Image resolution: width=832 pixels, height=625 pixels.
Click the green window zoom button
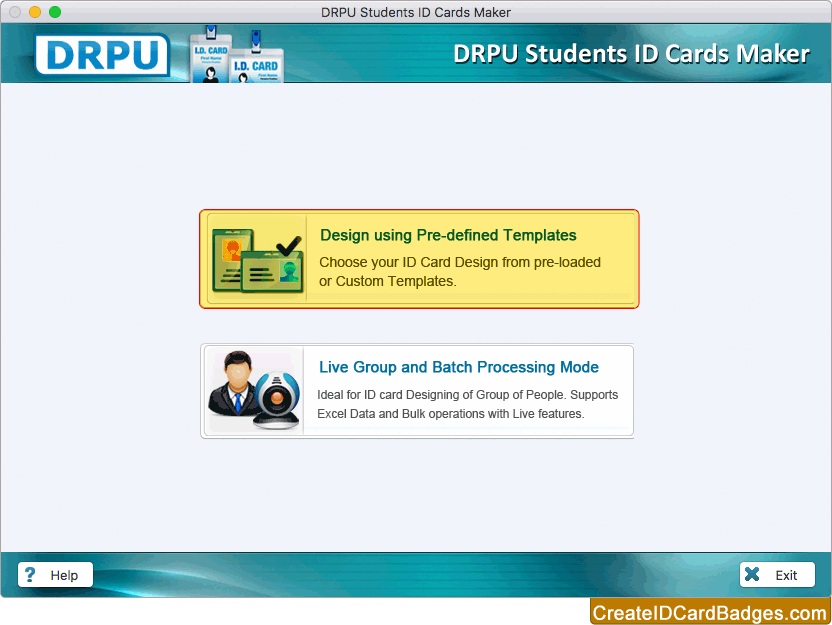[x=55, y=12]
